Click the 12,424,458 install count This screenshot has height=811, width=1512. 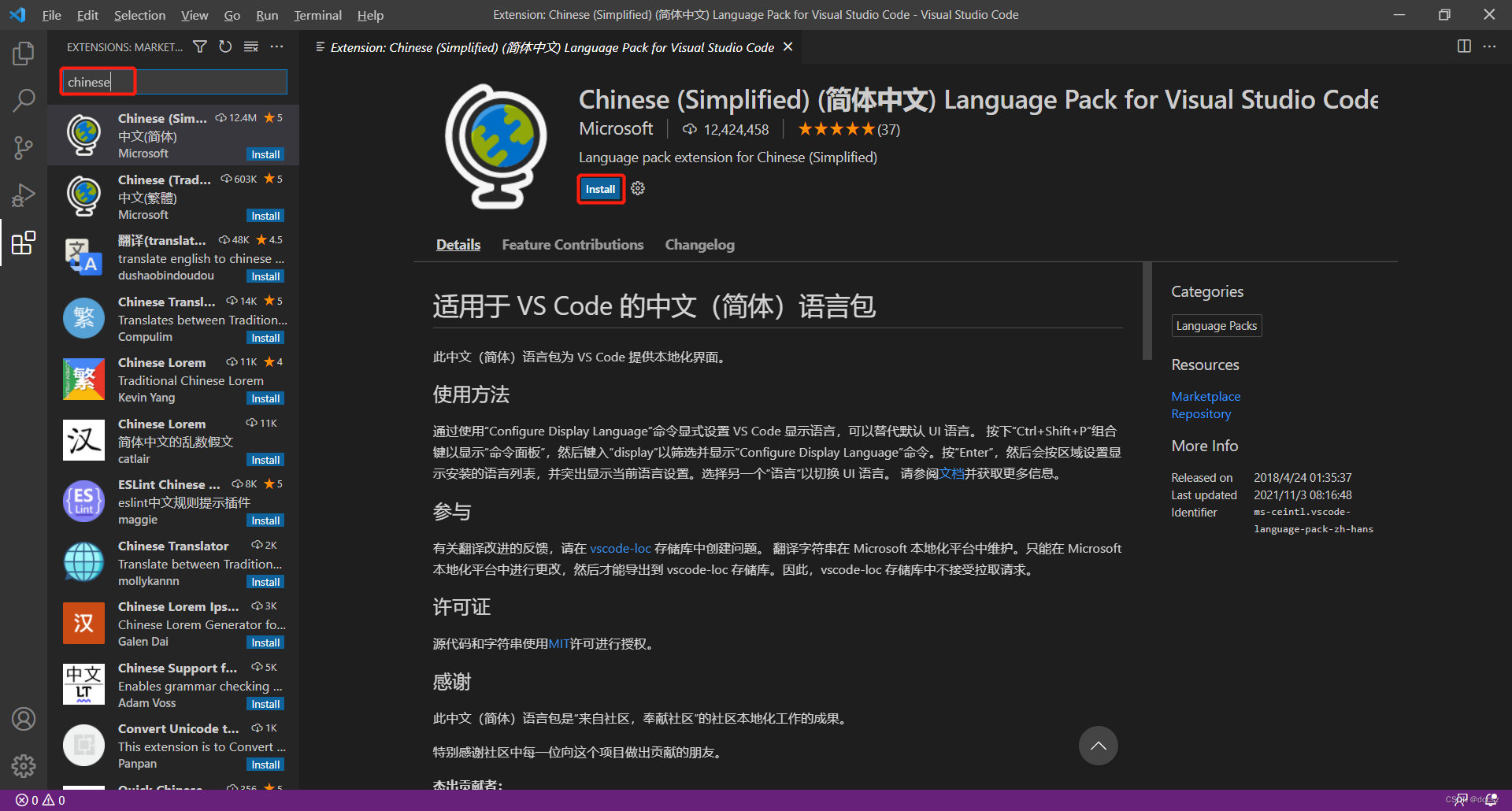[x=725, y=129]
